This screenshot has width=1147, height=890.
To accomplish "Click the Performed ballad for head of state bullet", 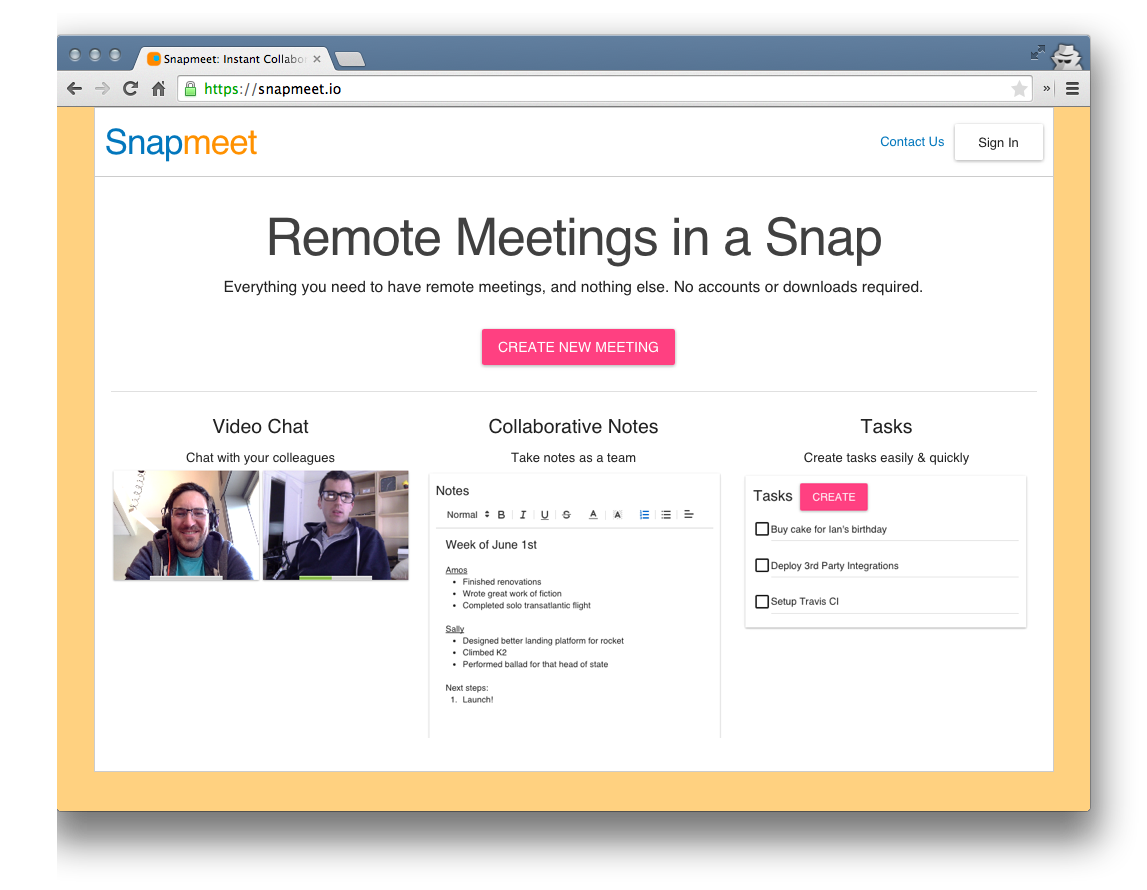I will click(535, 664).
